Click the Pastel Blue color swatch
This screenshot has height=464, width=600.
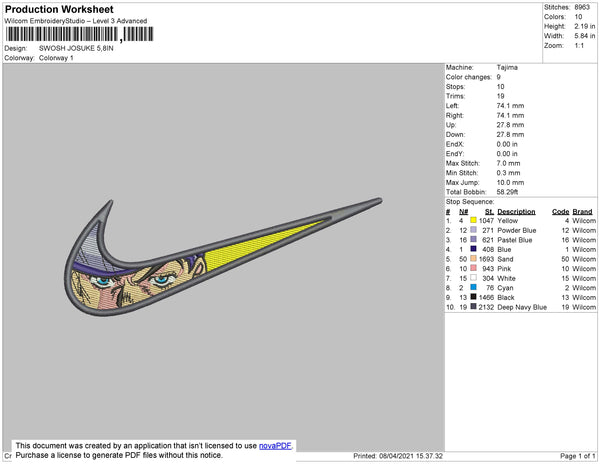pos(473,239)
